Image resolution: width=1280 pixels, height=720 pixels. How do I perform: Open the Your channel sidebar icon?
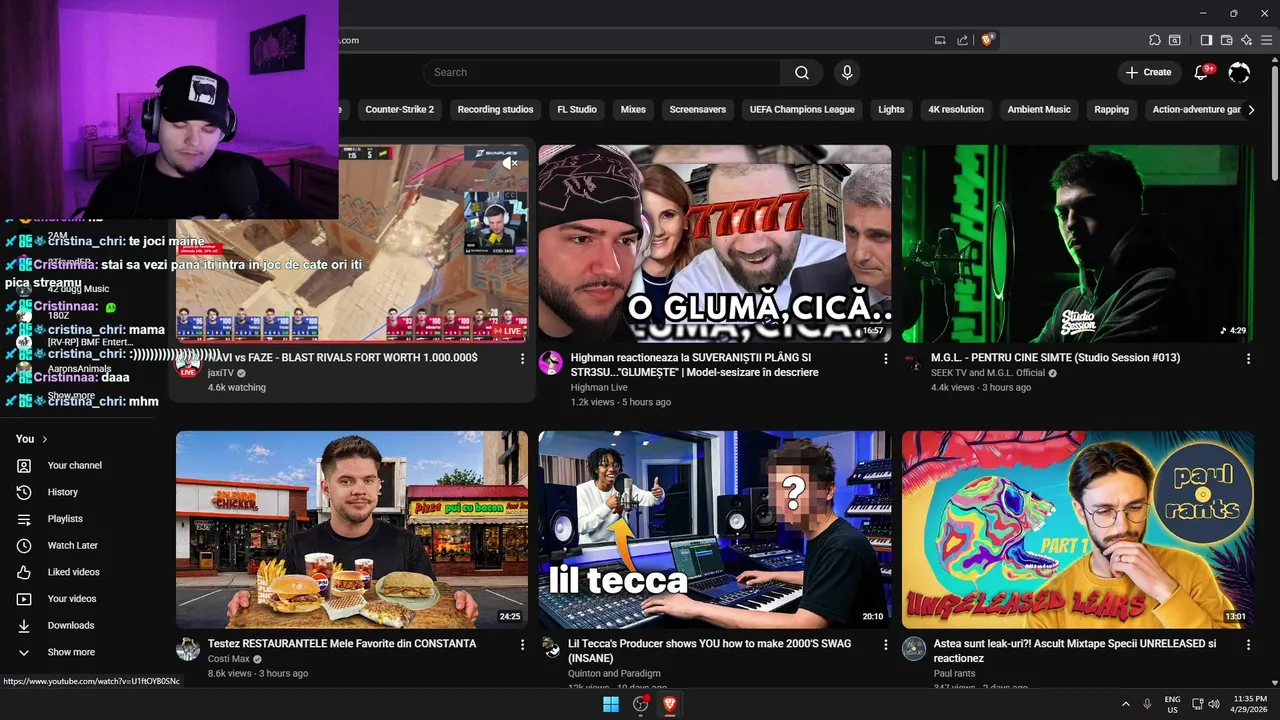tap(24, 465)
